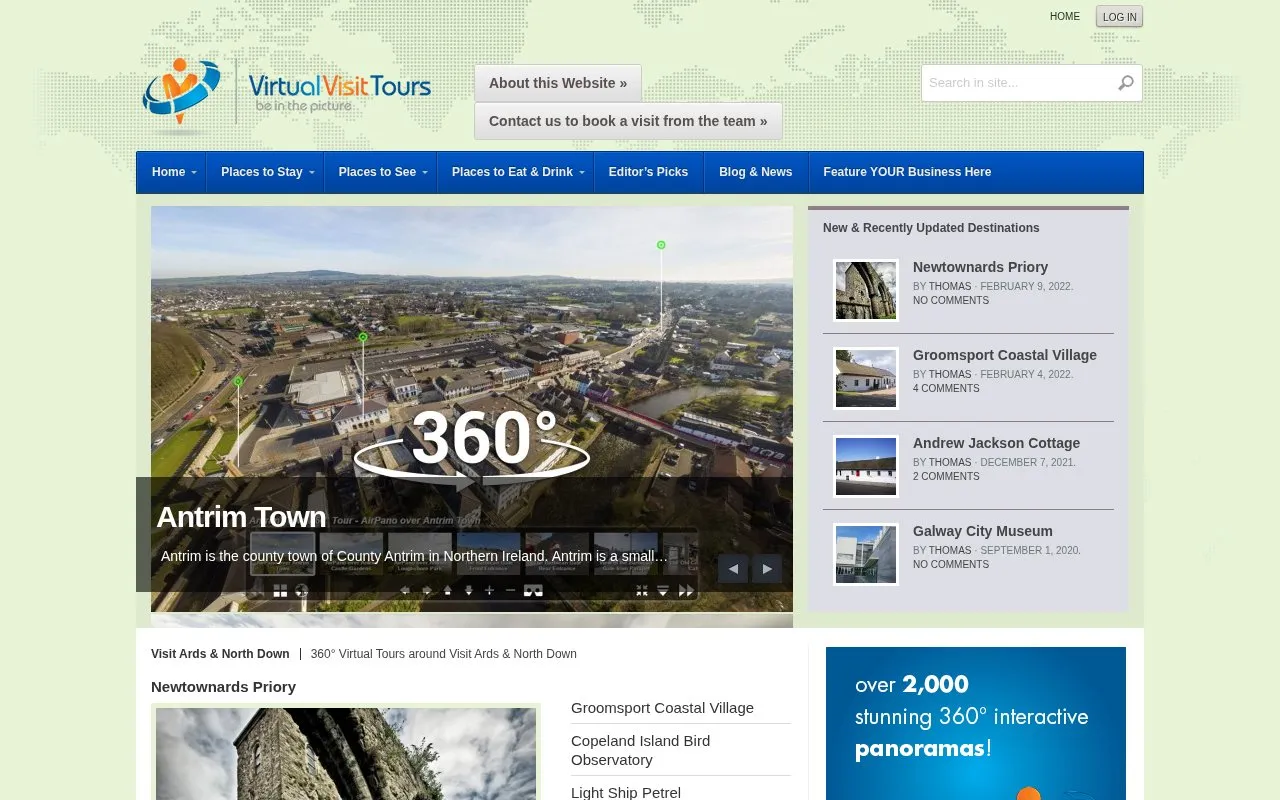Open Copeland Island Bird Observatory link

coord(640,750)
